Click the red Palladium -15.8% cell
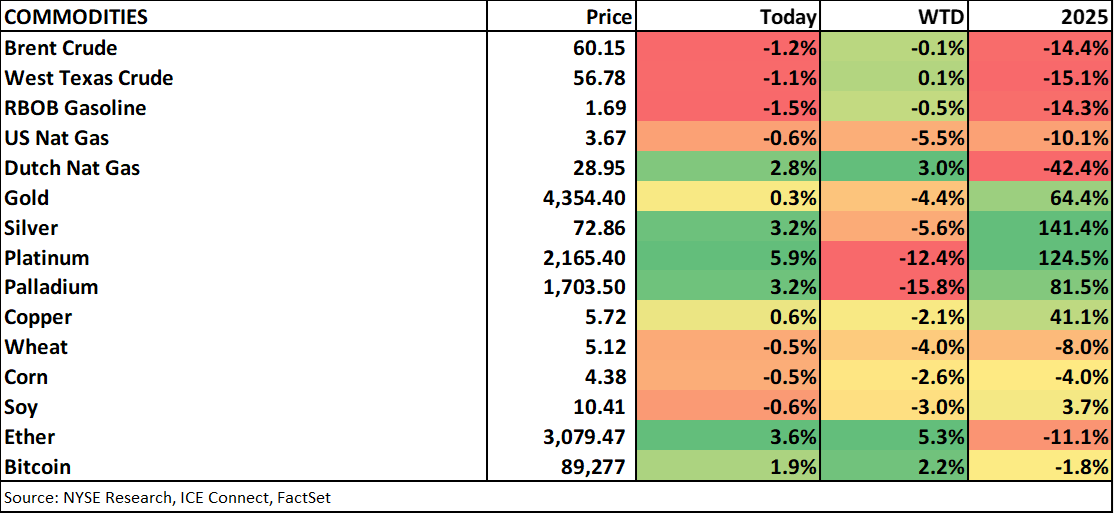1114x514 pixels. click(x=893, y=287)
